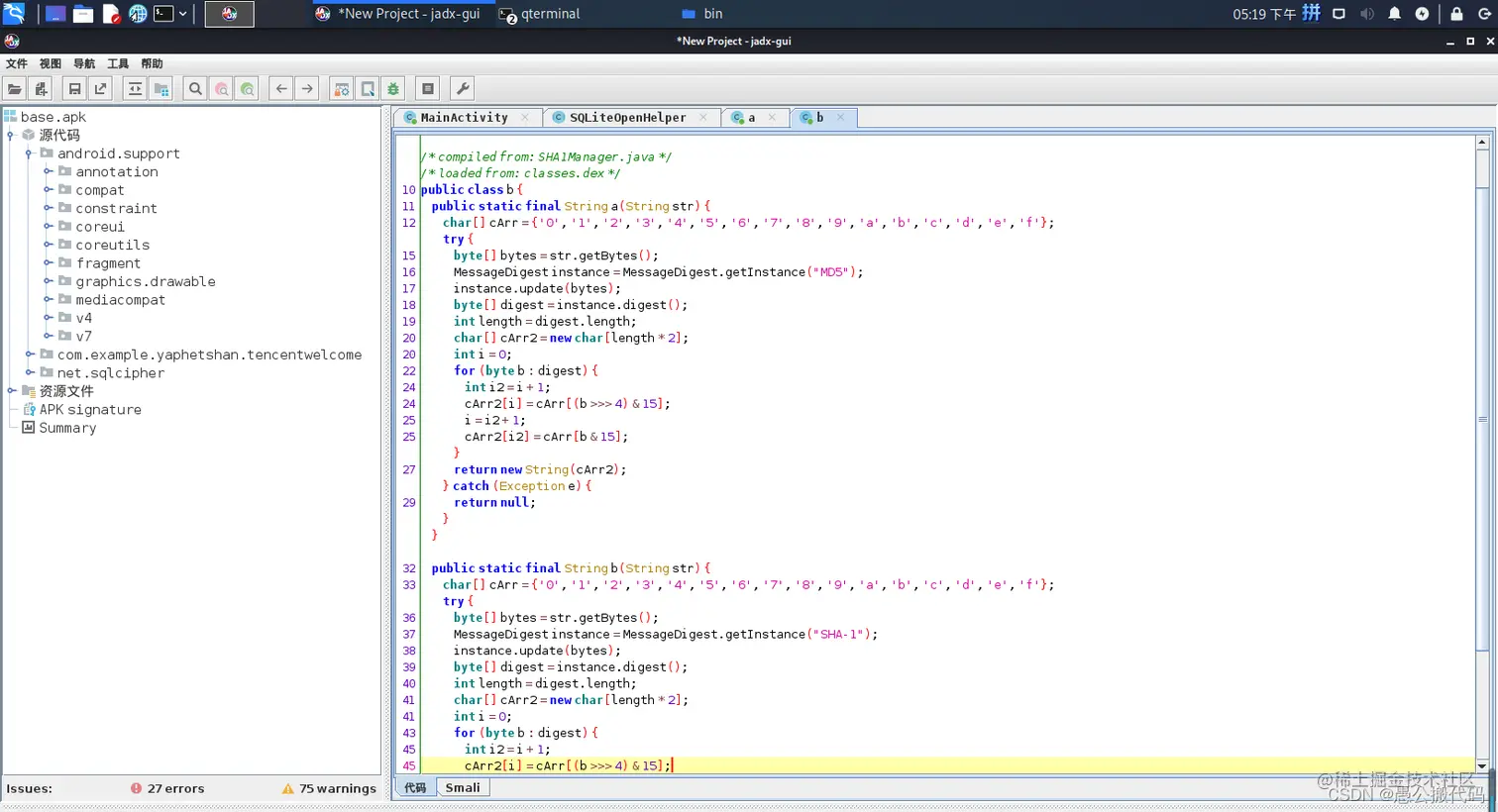The image size is (1498, 812).
Task: Open the 导航 menu
Action: click(84, 63)
